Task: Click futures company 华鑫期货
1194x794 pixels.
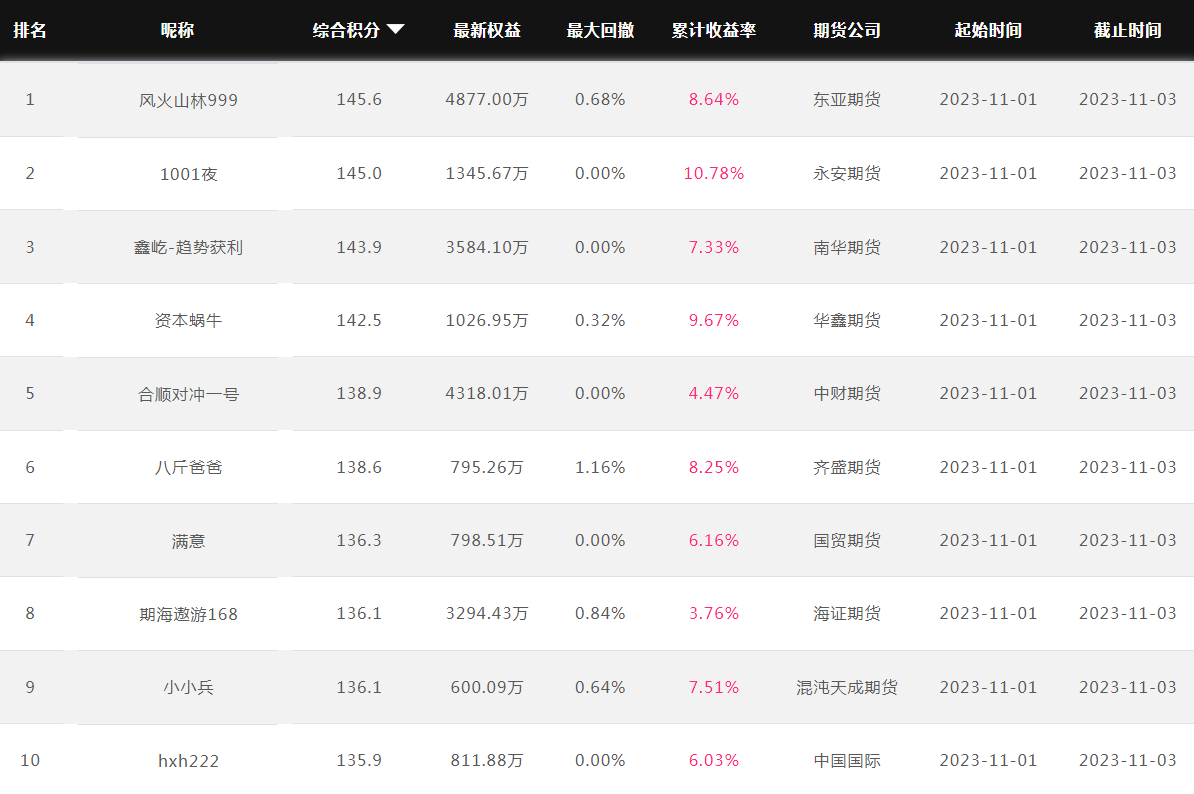Action: pyautogui.click(x=847, y=320)
